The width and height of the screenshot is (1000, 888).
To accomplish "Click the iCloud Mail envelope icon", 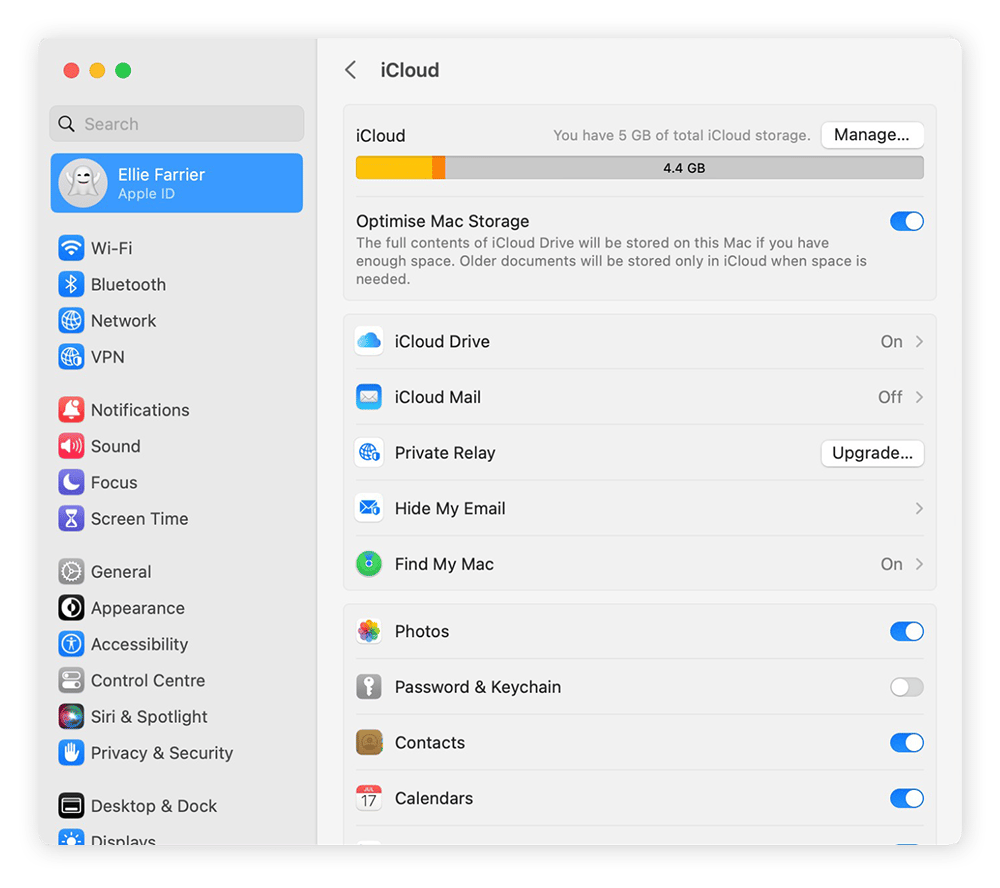I will tap(369, 397).
